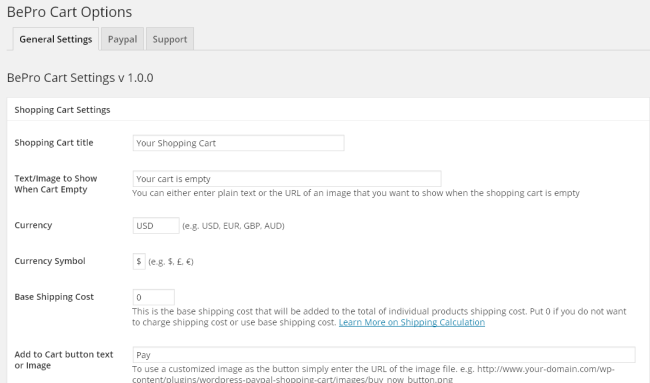The height and width of the screenshot is (383, 650).
Task: Click the base shipping cost description text
Action: pos(379,317)
